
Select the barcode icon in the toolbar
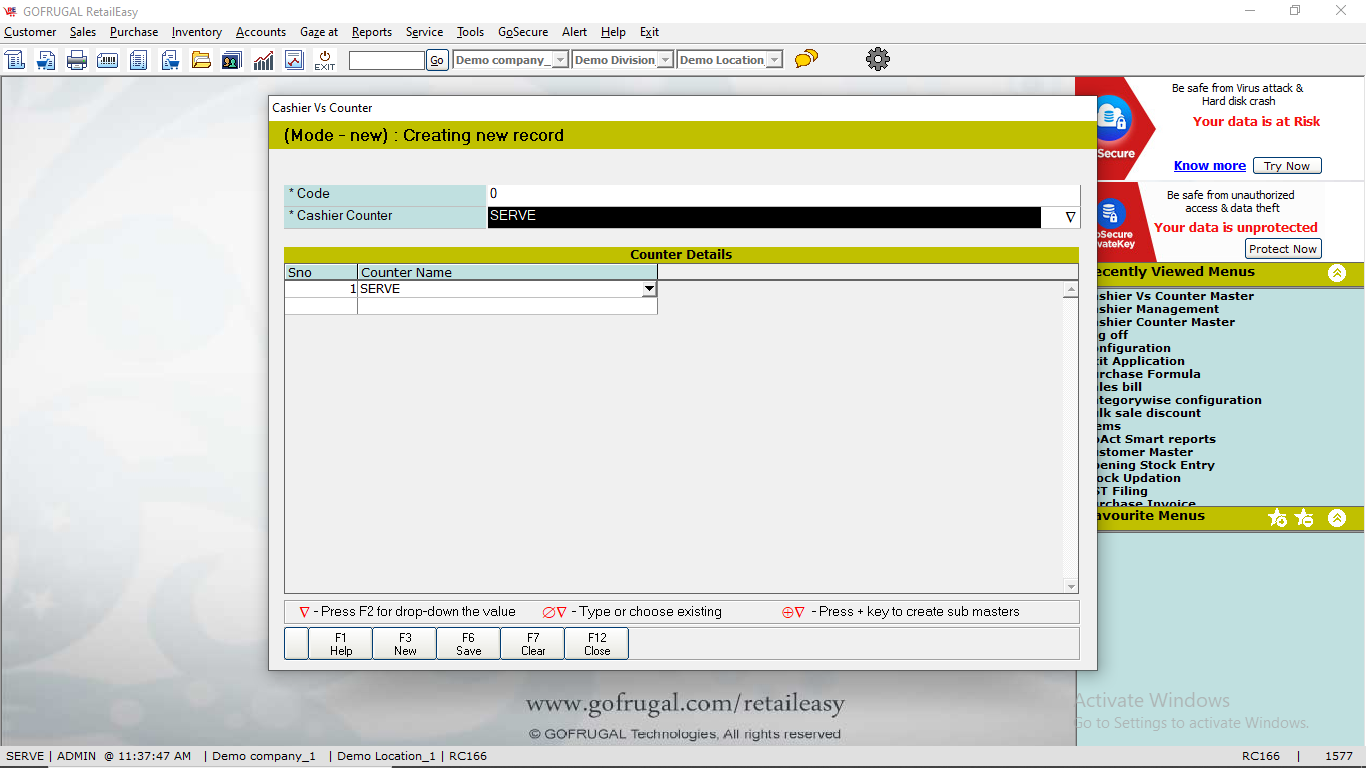coord(108,60)
